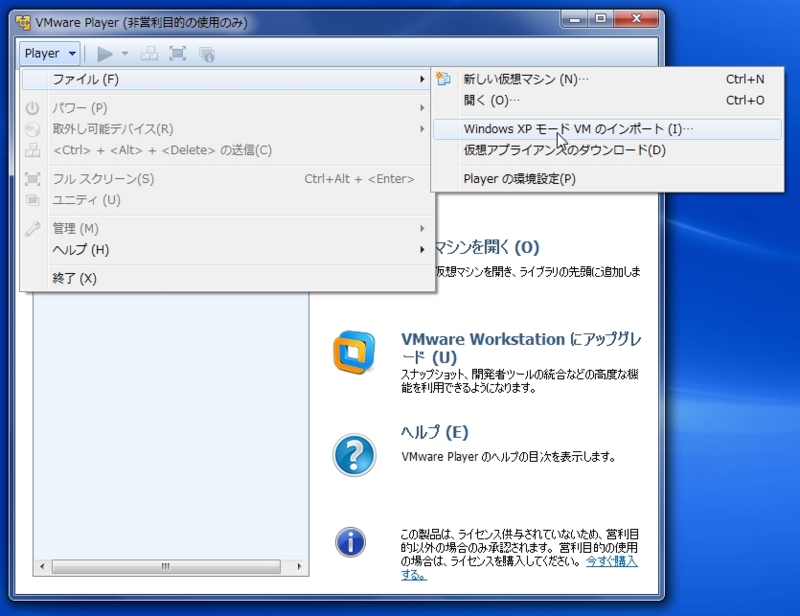
Task: Click the Send Ctrl+Alt+Delete toolbar icon
Action: [x=148, y=54]
